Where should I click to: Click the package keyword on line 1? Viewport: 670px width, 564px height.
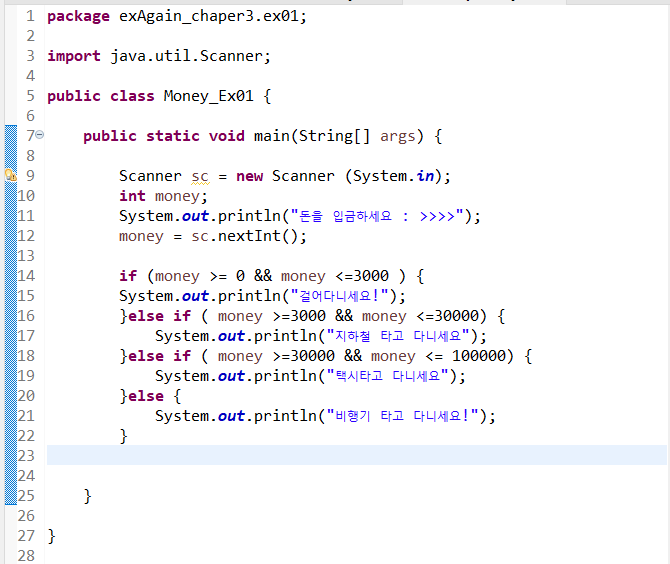tap(78, 16)
